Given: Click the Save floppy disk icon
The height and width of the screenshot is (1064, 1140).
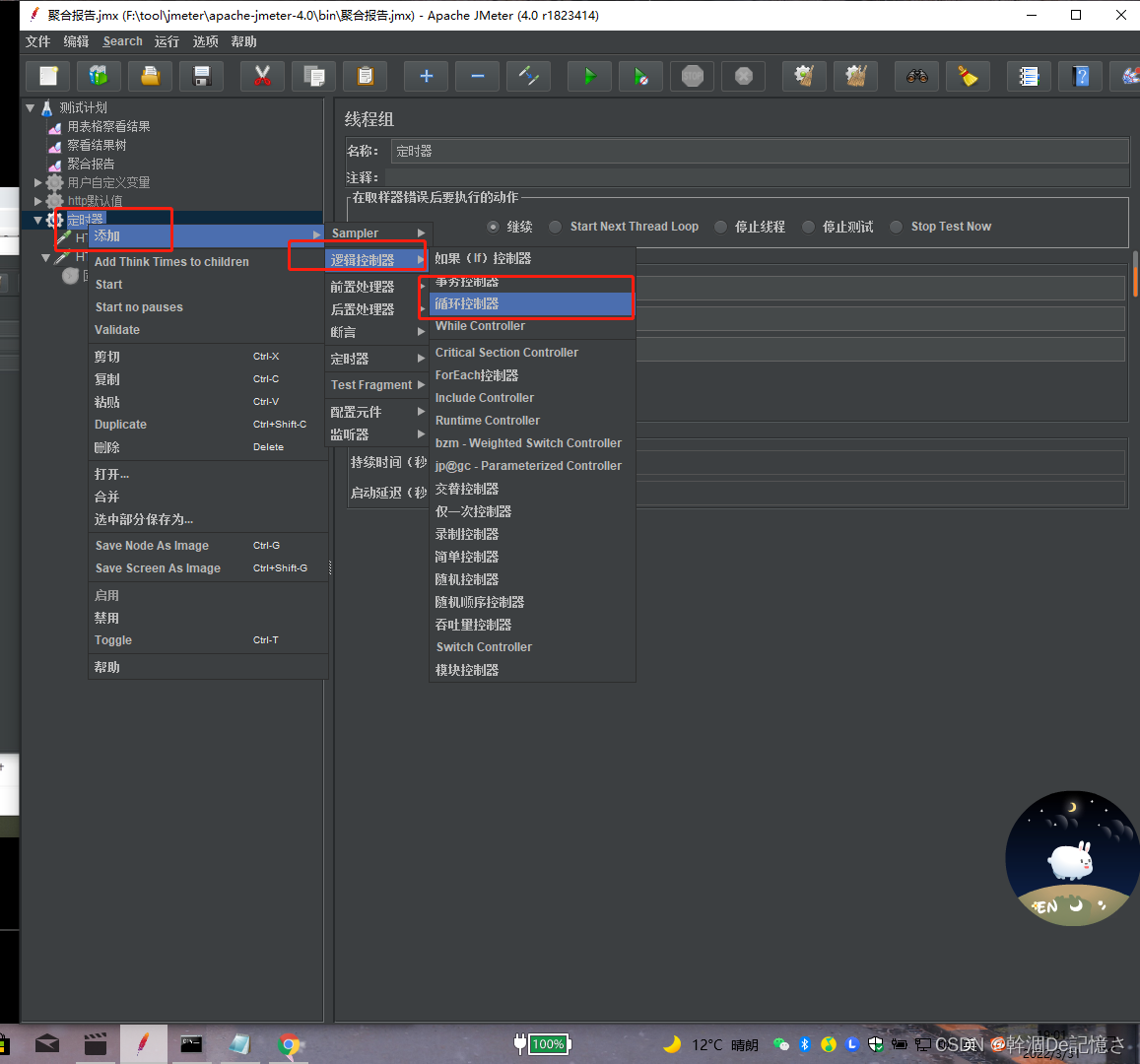Looking at the screenshot, I should click(201, 76).
